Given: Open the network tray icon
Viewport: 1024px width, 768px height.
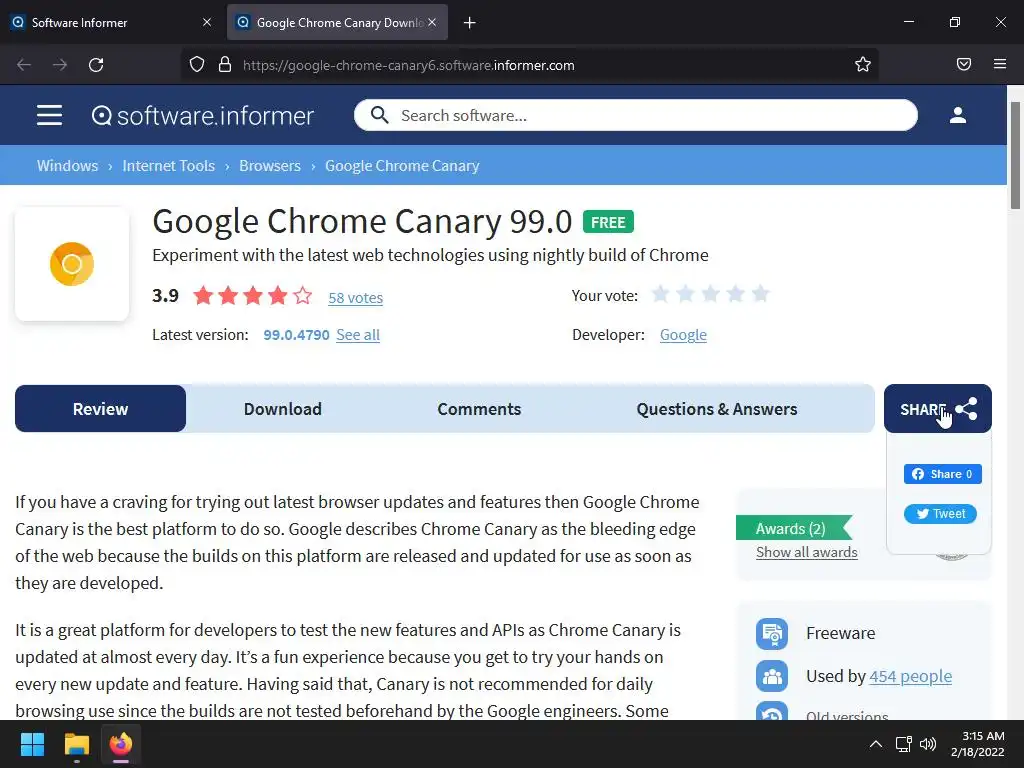Looking at the screenshot, I should pyautogui.click(x=903, y=744).
